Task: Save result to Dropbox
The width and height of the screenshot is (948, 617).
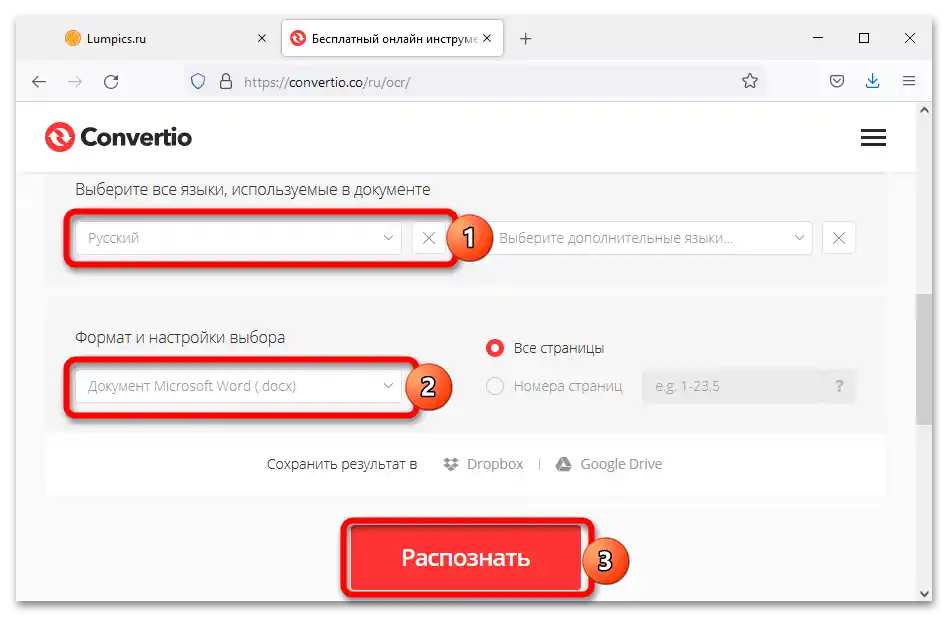Action: tap(483, 464)
